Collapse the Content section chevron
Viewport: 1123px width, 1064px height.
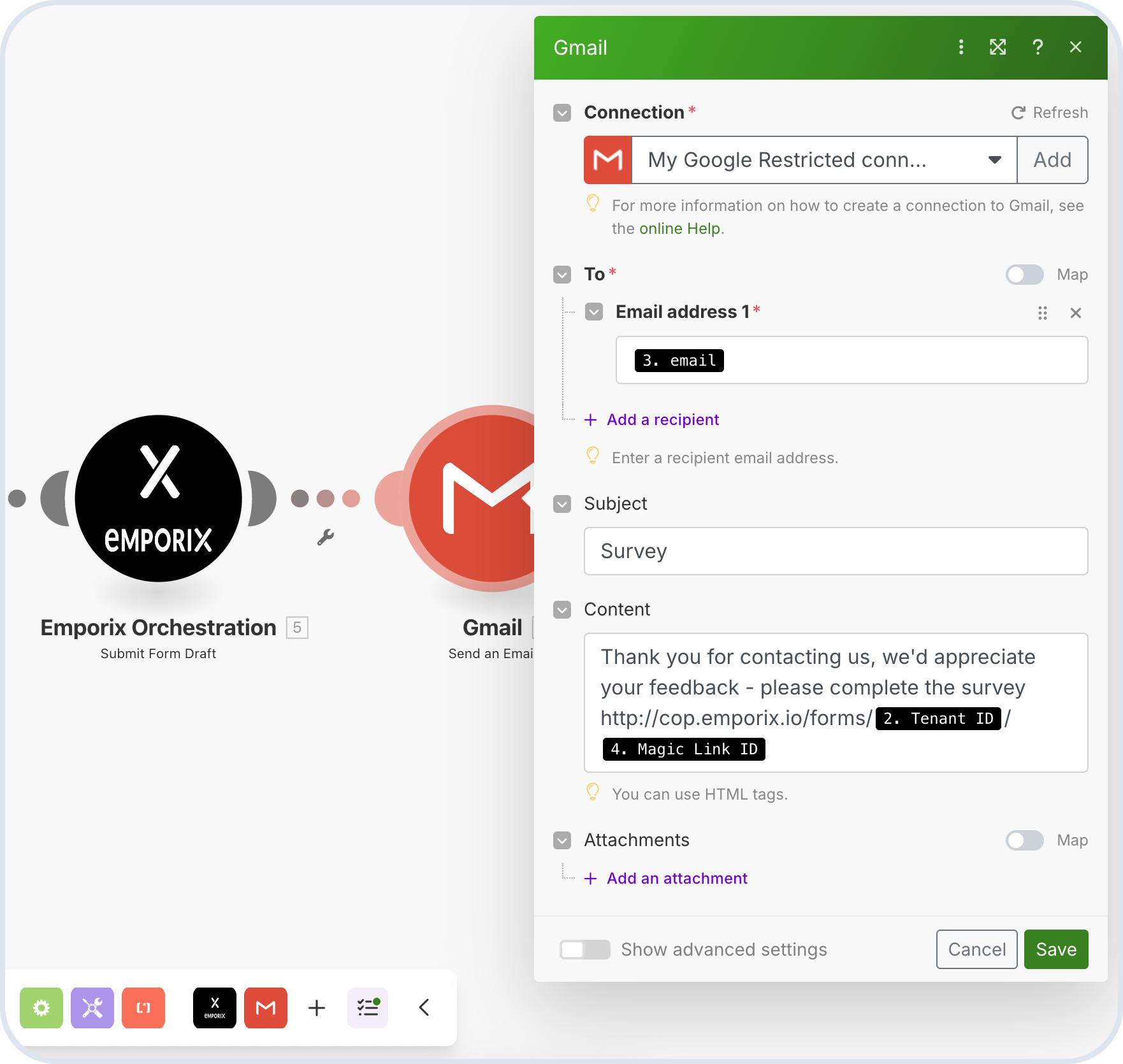(x=562, y=610)
